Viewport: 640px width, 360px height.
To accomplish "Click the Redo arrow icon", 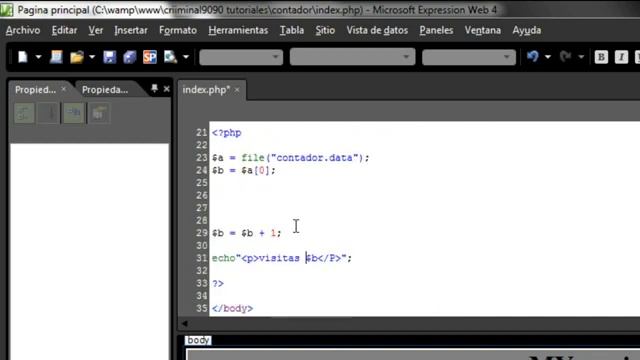I will 566,56.
